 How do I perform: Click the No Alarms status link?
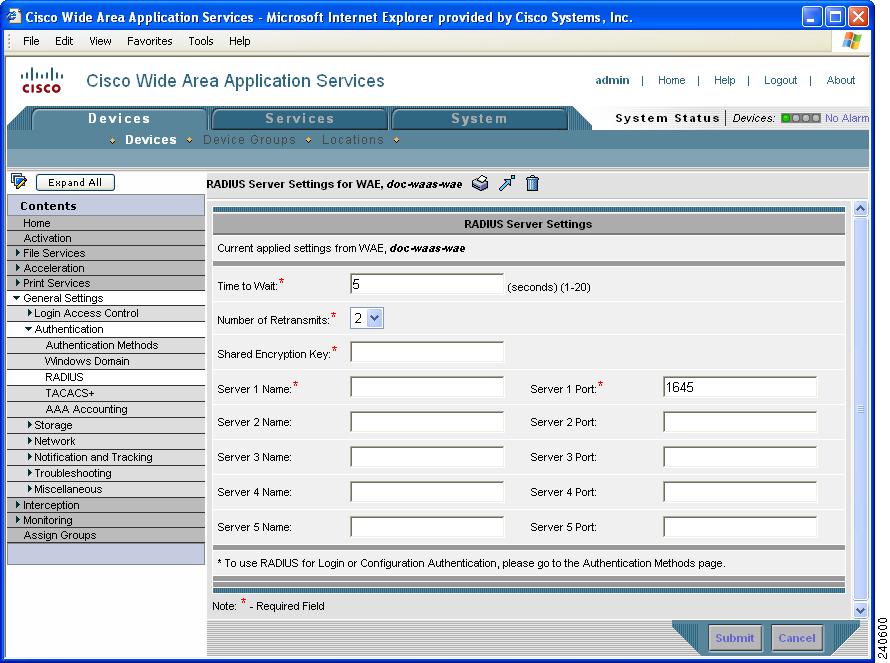[x=846, y=118]
